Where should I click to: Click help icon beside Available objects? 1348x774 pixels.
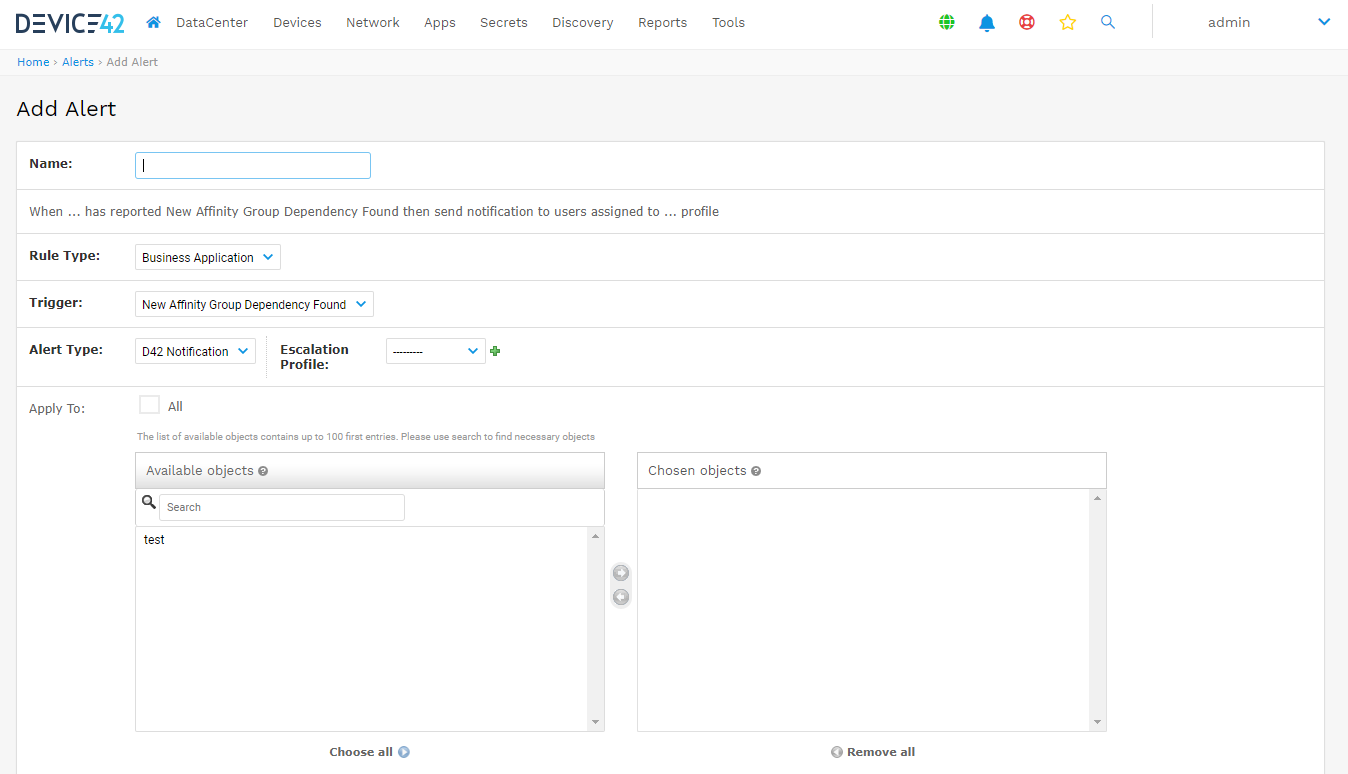[x=263, y=471]
